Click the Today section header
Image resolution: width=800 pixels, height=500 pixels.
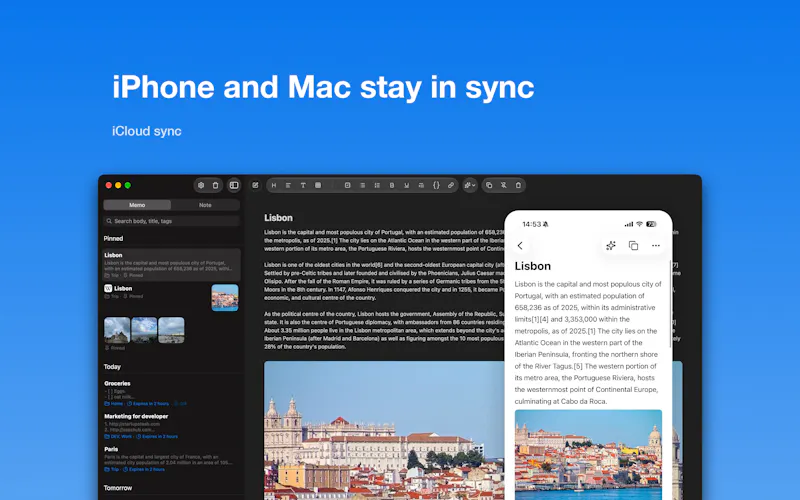click(x=112, y=367)
